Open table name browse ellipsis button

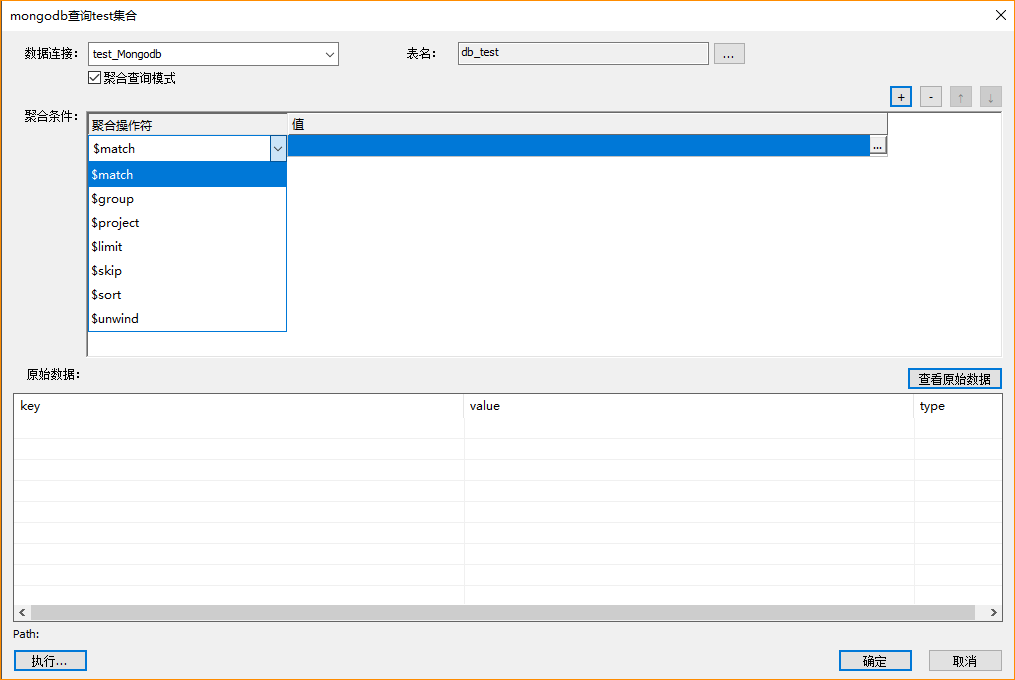pyautogui.click(x=728, y=54)
